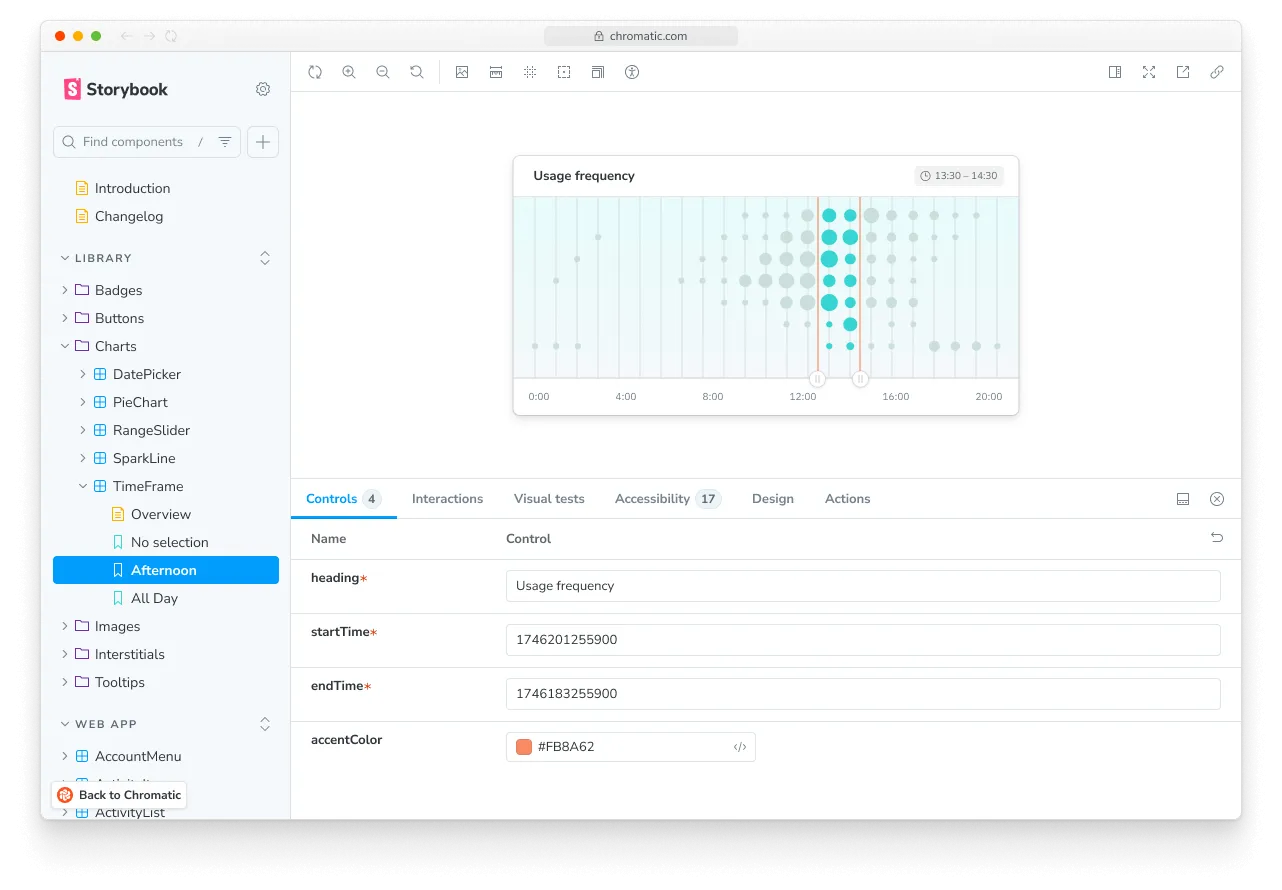Open story in a new tab
The width and height of the screenshot is (1282, 890).
1183,72
